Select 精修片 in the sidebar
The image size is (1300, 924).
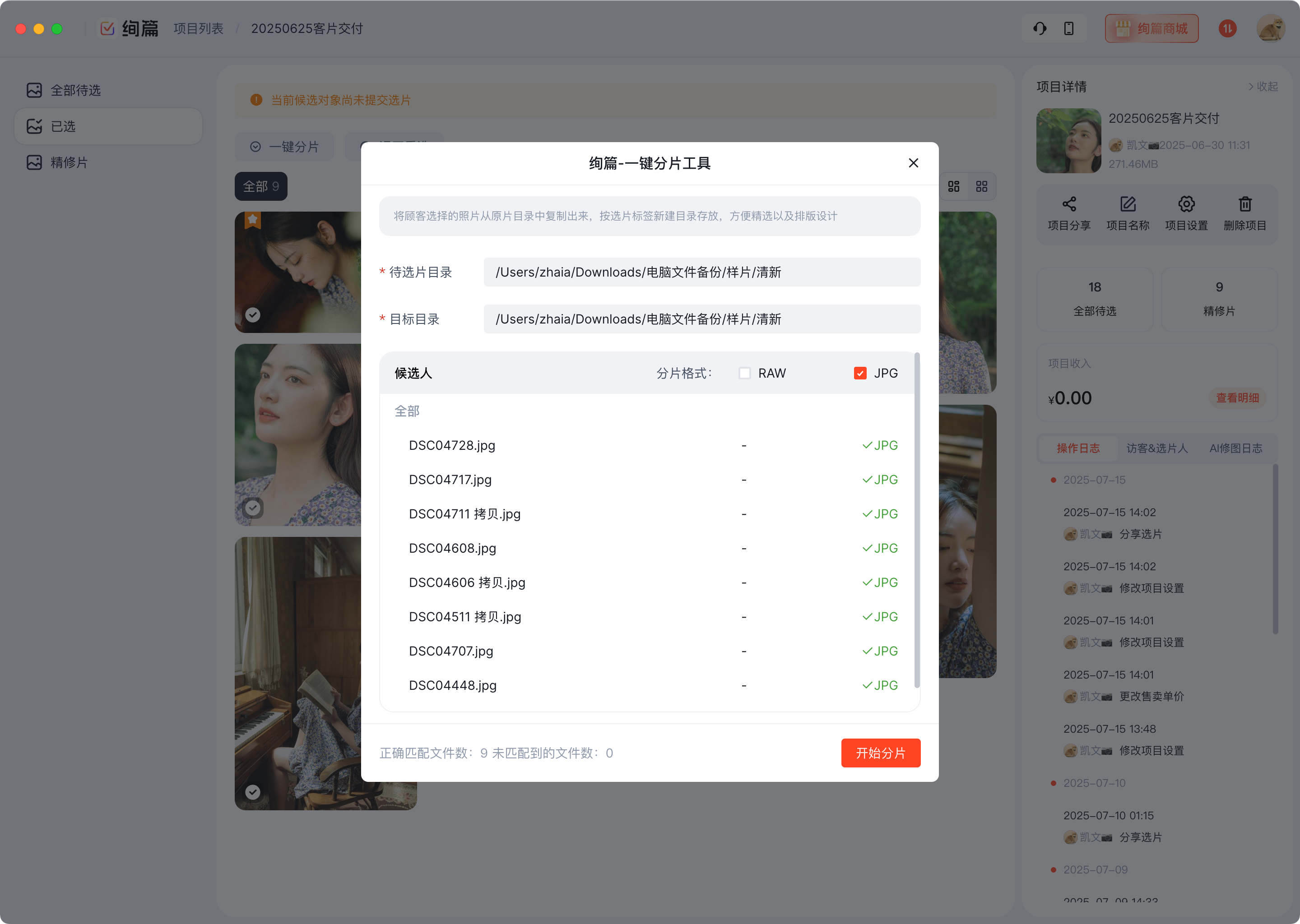(x=108, y=162)
